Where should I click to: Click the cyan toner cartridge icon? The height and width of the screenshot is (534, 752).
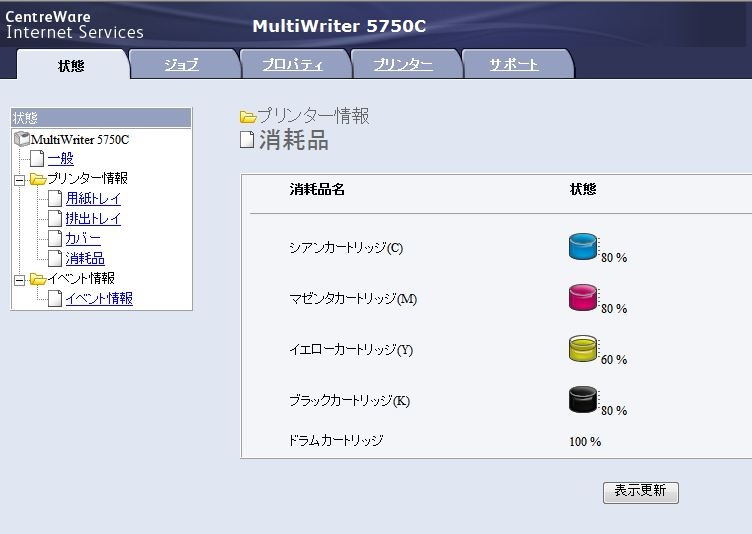pos(583,246)
